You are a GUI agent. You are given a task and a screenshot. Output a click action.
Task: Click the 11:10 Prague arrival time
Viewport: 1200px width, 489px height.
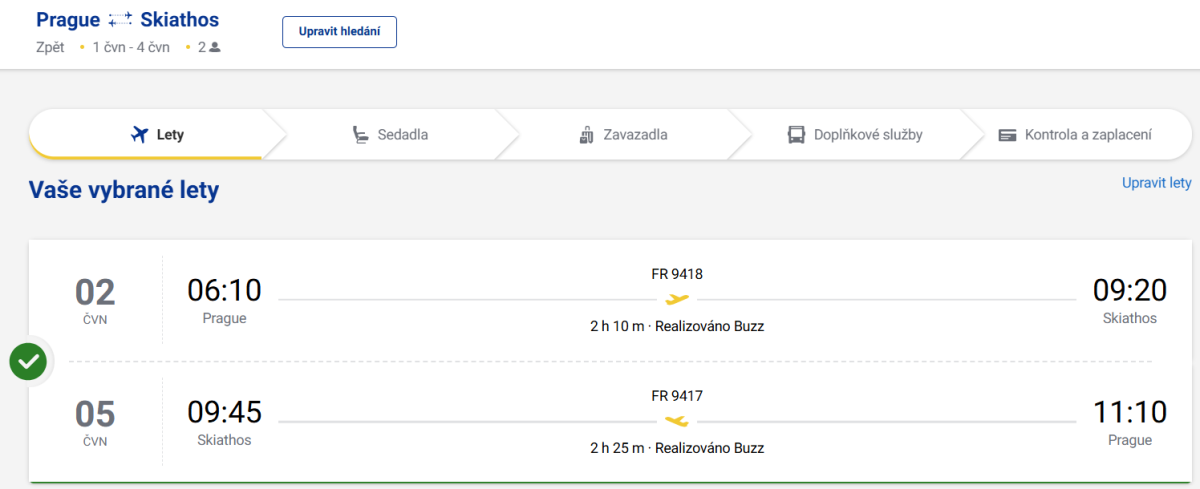click(x=1129, y=413)
